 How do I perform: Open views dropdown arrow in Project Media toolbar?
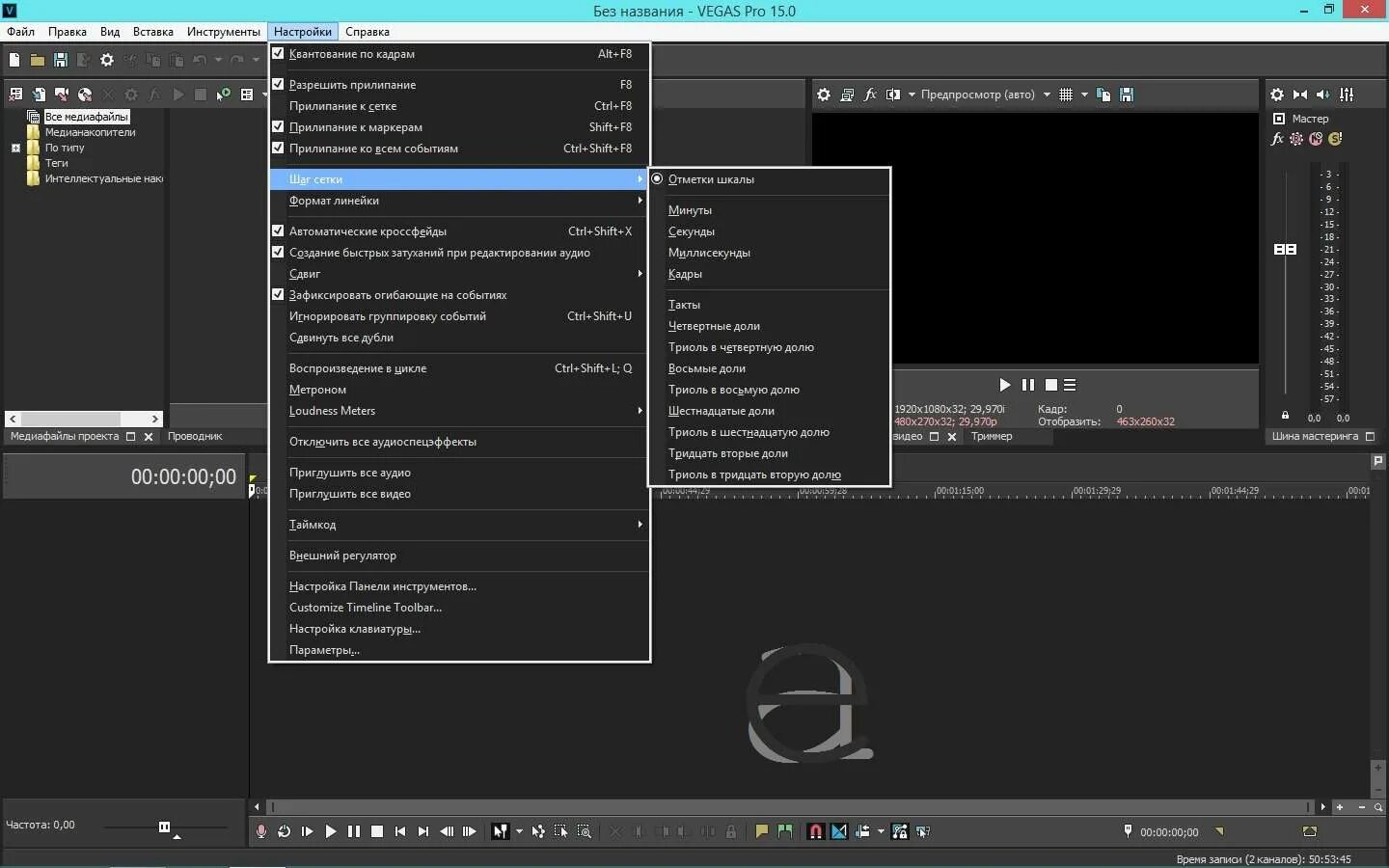264,95
